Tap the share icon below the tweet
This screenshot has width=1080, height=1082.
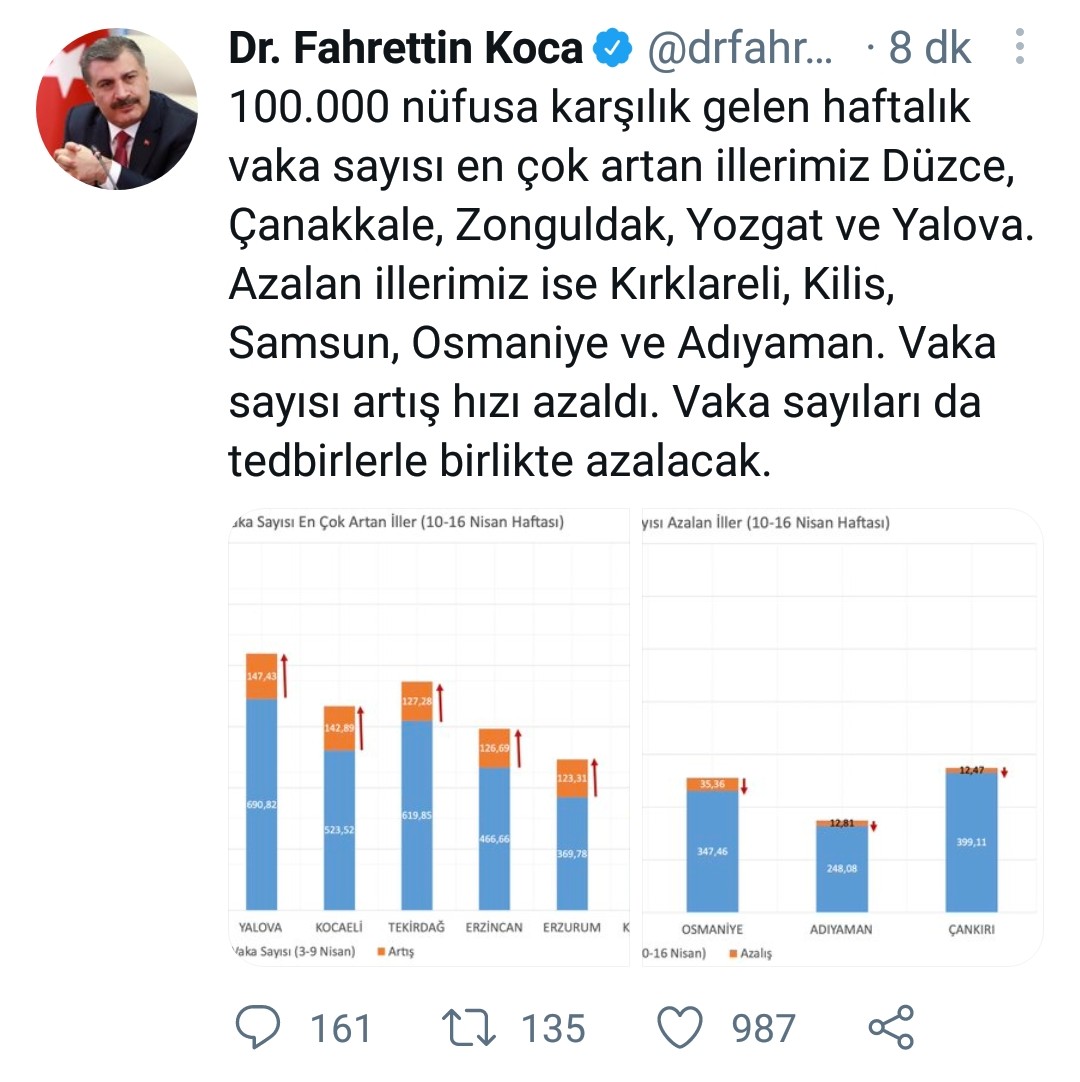point(891,1027)
